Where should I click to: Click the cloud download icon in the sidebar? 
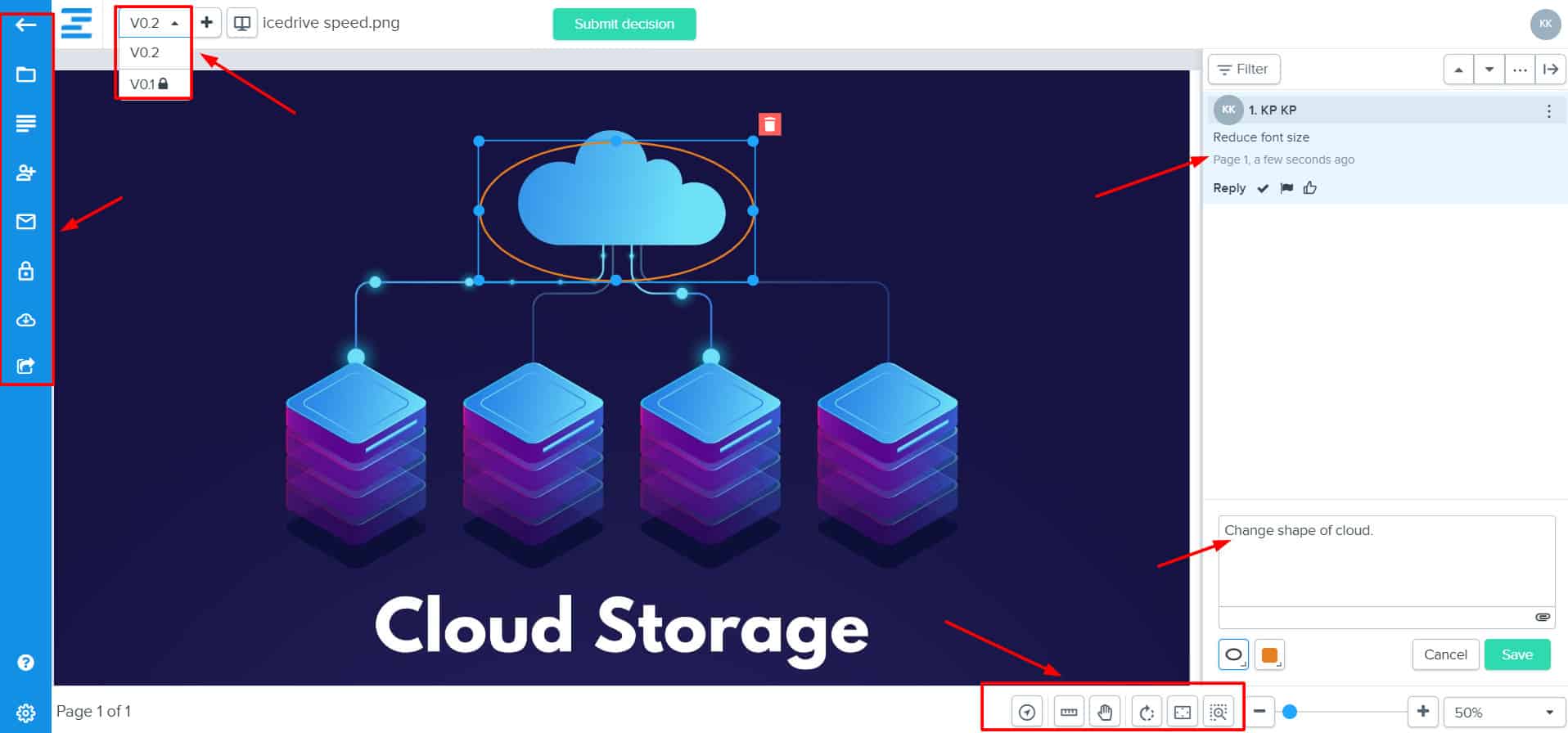26,320
